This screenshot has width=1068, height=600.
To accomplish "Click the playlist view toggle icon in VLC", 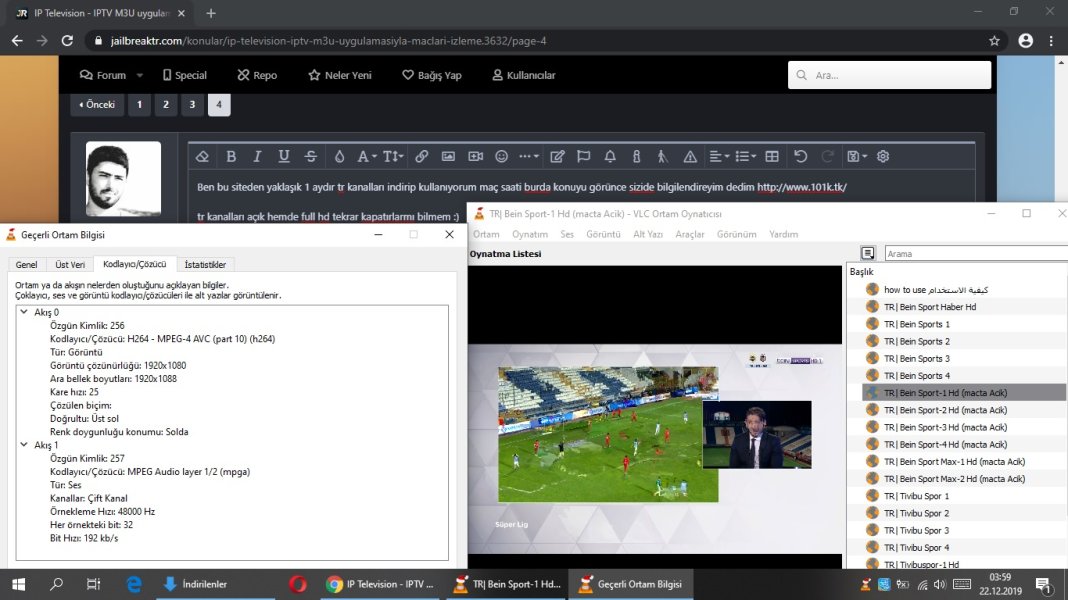I will pos(868,254).
